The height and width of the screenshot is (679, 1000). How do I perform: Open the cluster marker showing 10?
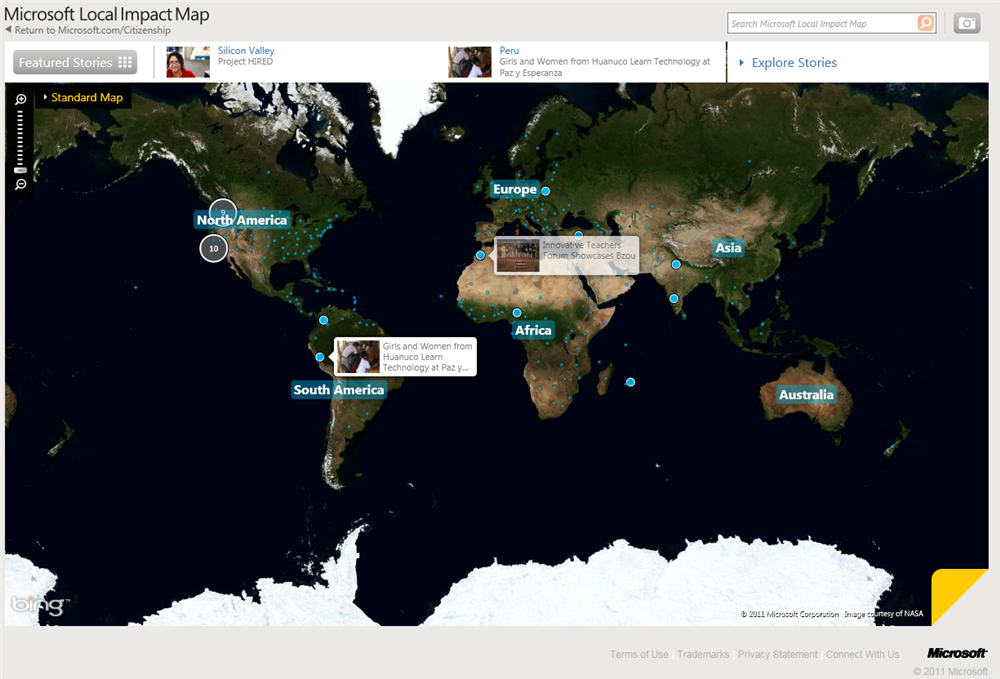214,249
